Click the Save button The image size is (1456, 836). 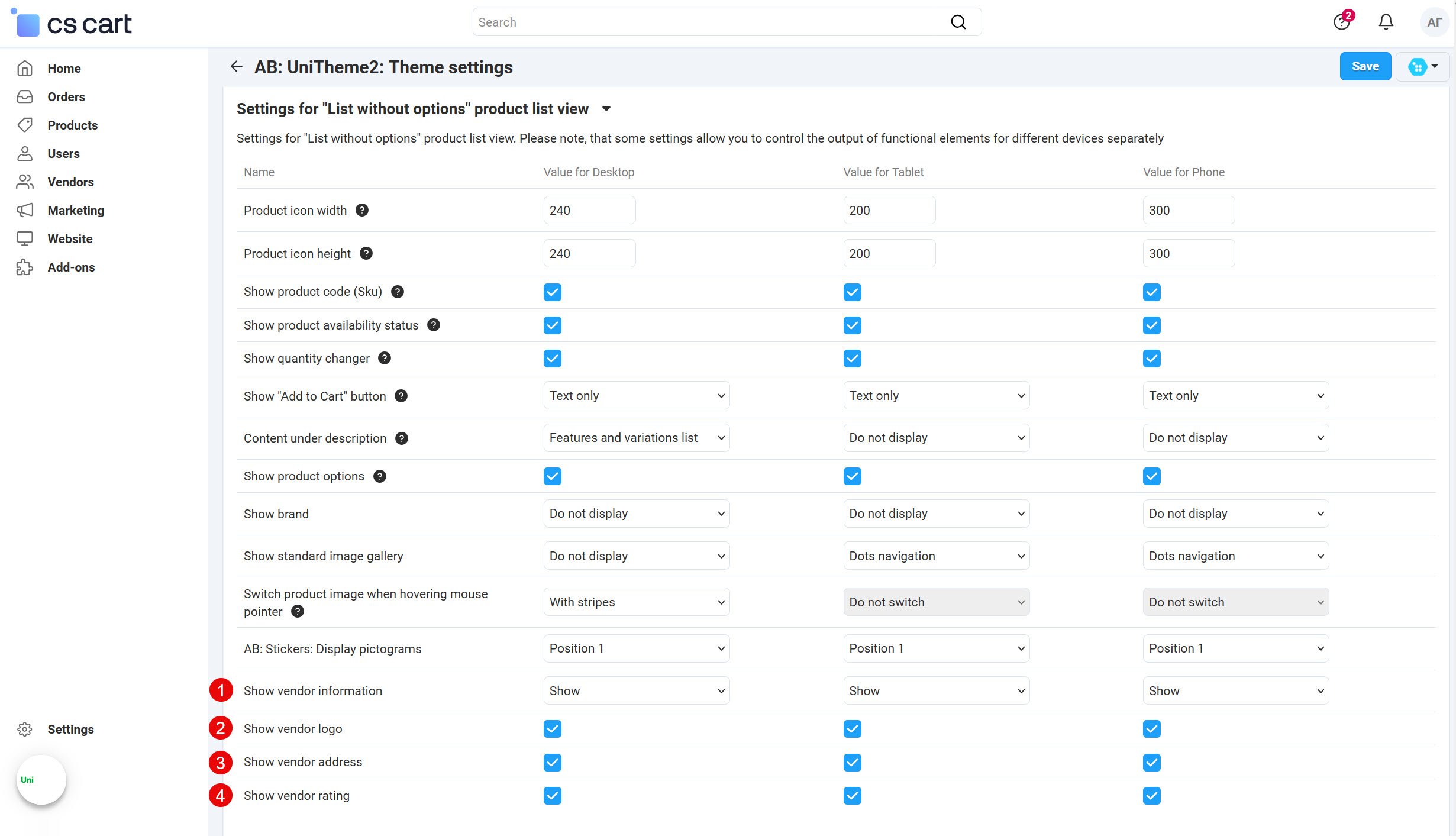(1365, 66)
